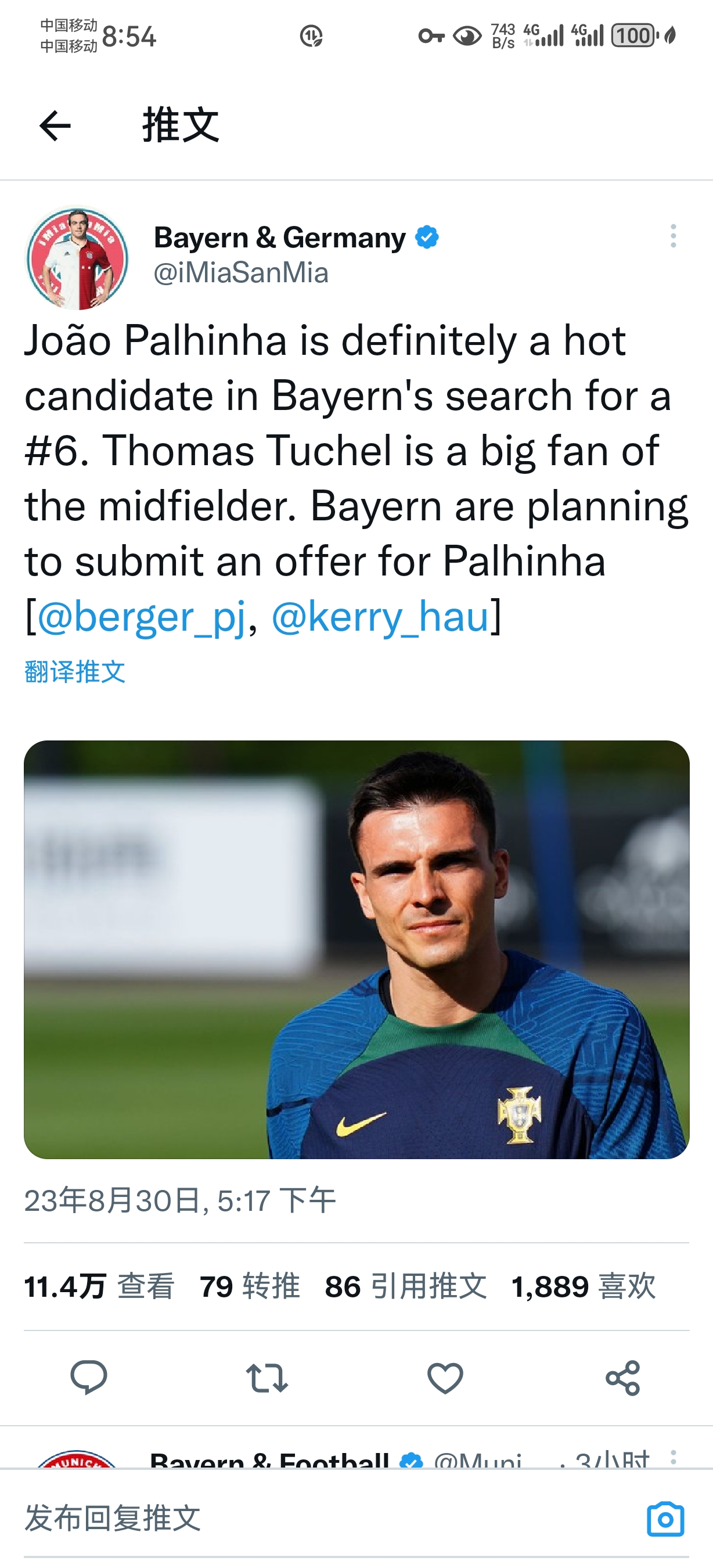Tap the 发布回复推文 reply input field
The image size is (713, 1568).
click(304, 1518)
